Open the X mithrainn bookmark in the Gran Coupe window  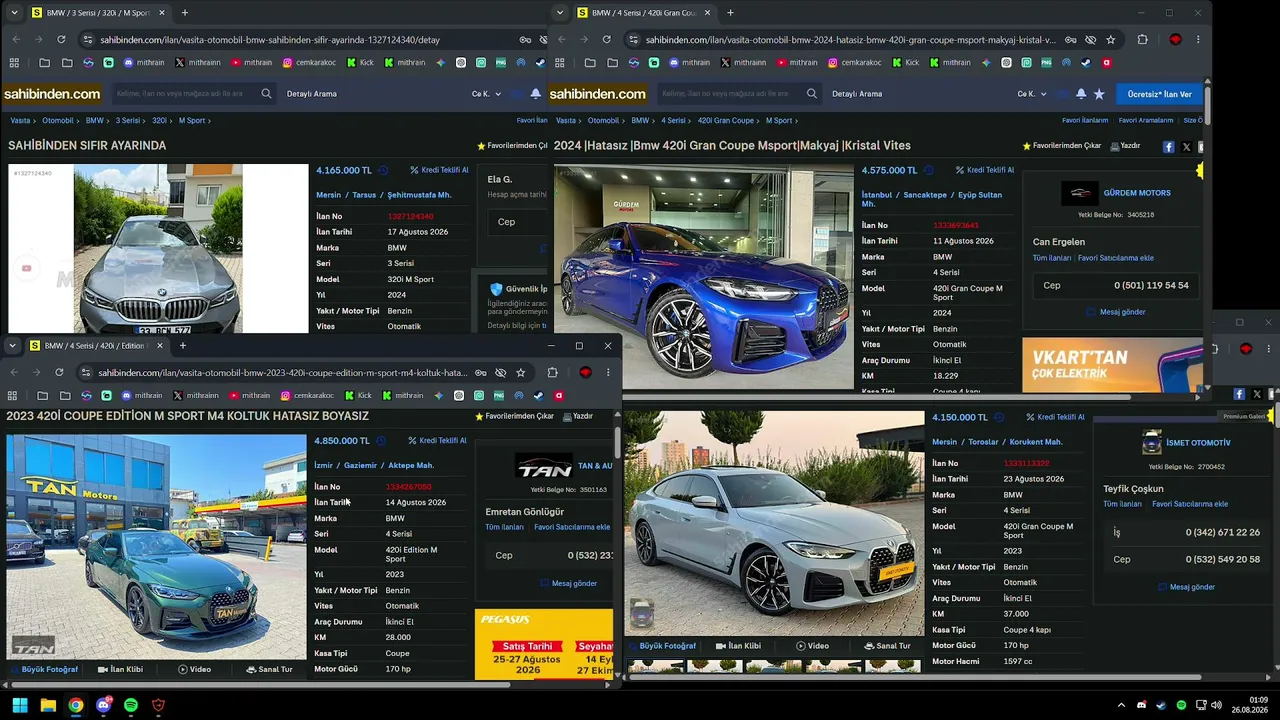coord(743,62)
